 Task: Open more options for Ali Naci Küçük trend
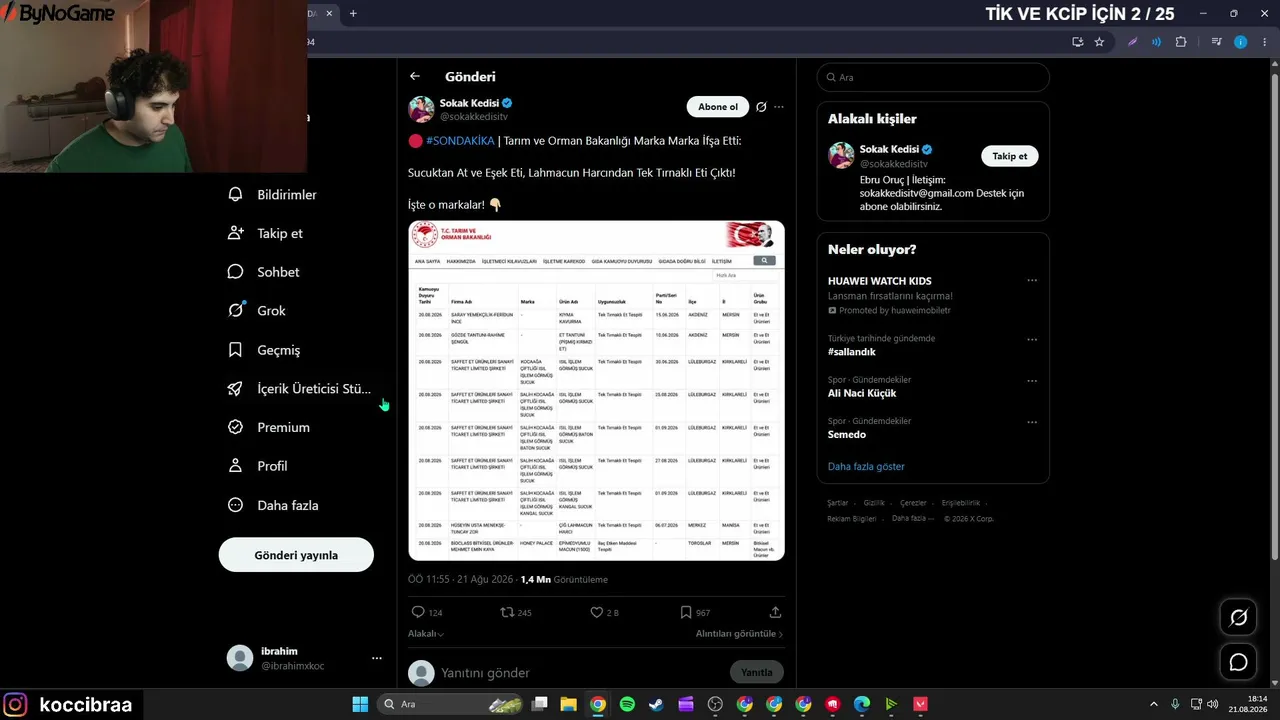[x=1032, y=381]
